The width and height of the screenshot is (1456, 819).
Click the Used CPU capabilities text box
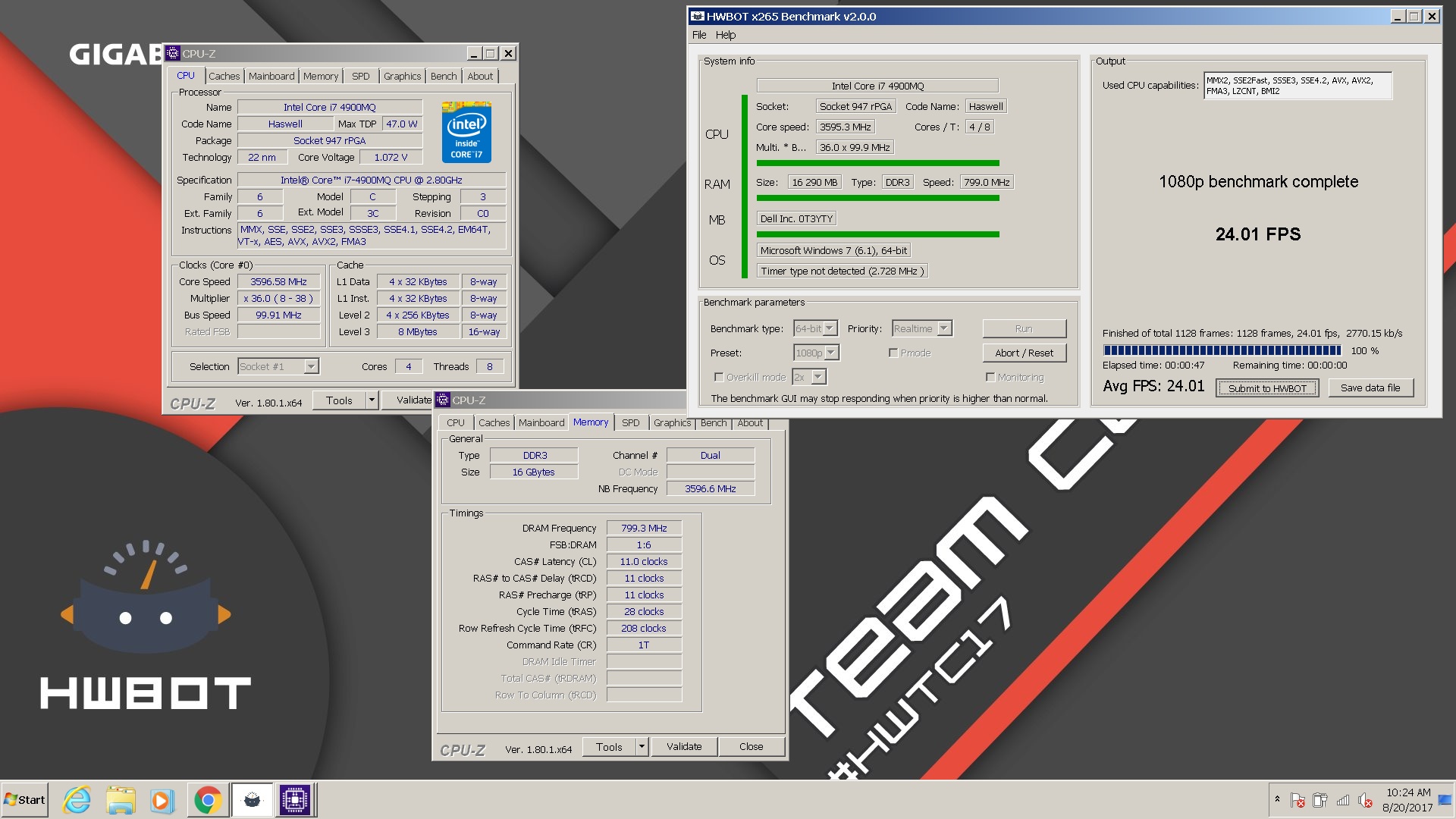pos(1298,86)
